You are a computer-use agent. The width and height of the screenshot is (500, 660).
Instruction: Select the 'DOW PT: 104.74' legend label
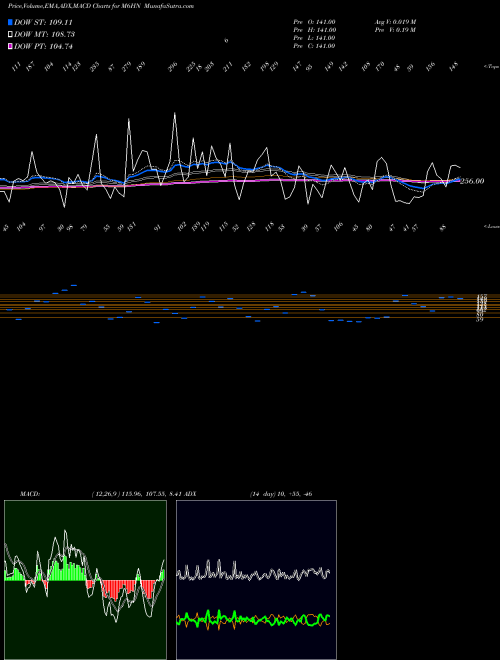43,46
